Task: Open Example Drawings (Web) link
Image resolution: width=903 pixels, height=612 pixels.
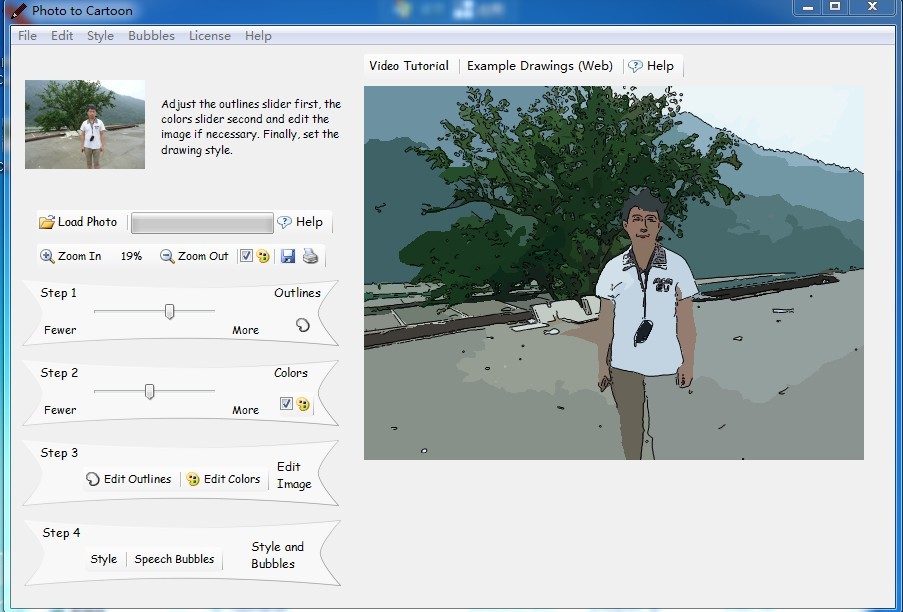Action: click(x=540, y=66)
